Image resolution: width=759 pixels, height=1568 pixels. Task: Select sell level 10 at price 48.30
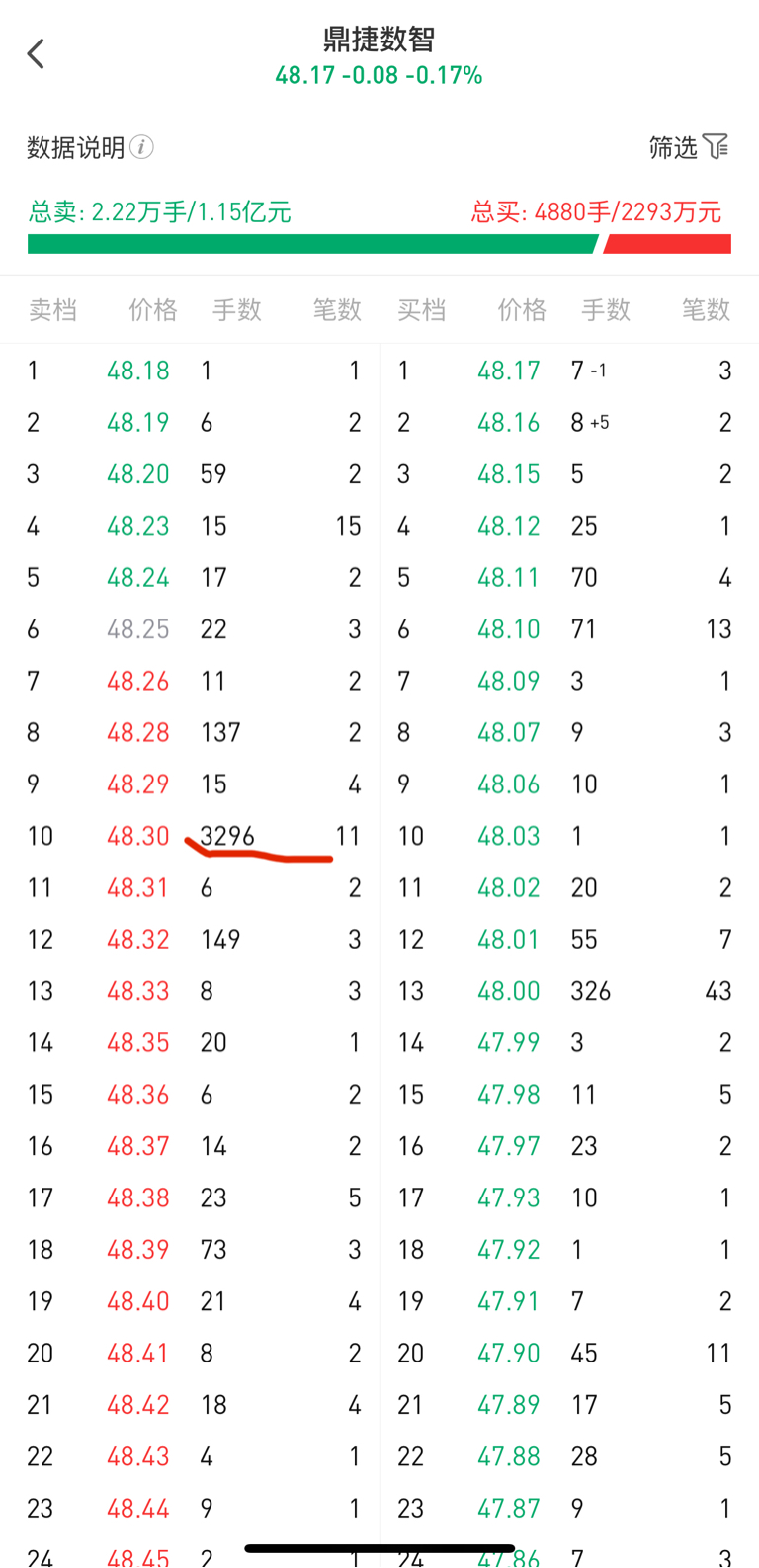[x=138, y=836]
